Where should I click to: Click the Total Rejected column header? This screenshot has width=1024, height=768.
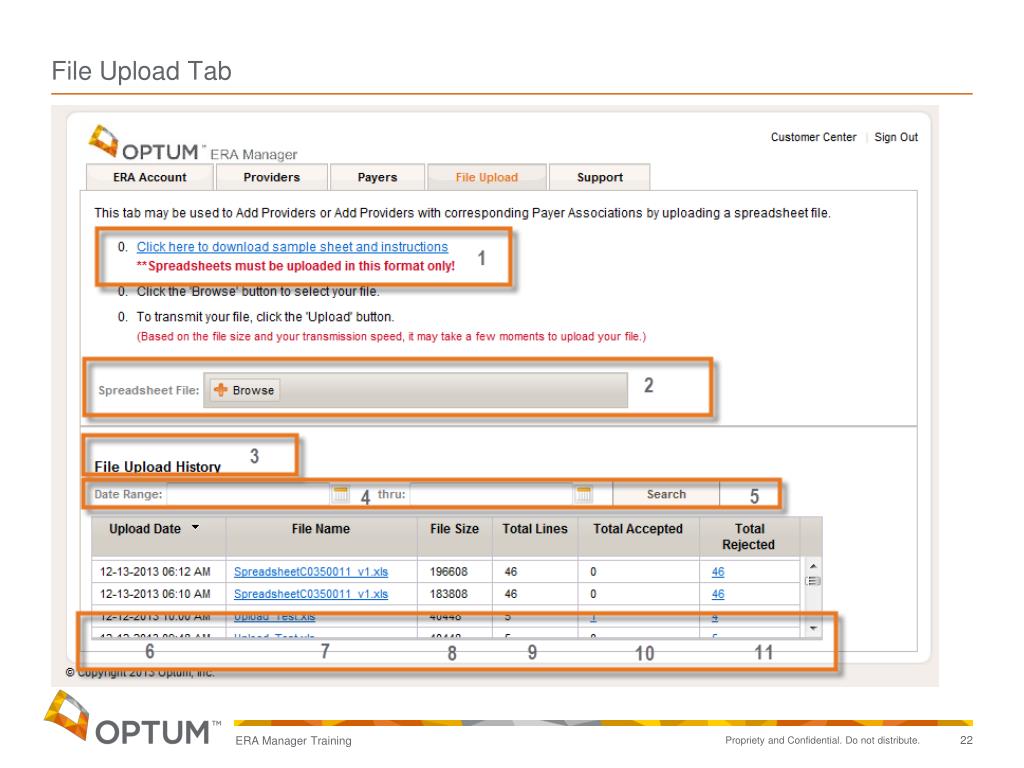coord(749,536)
